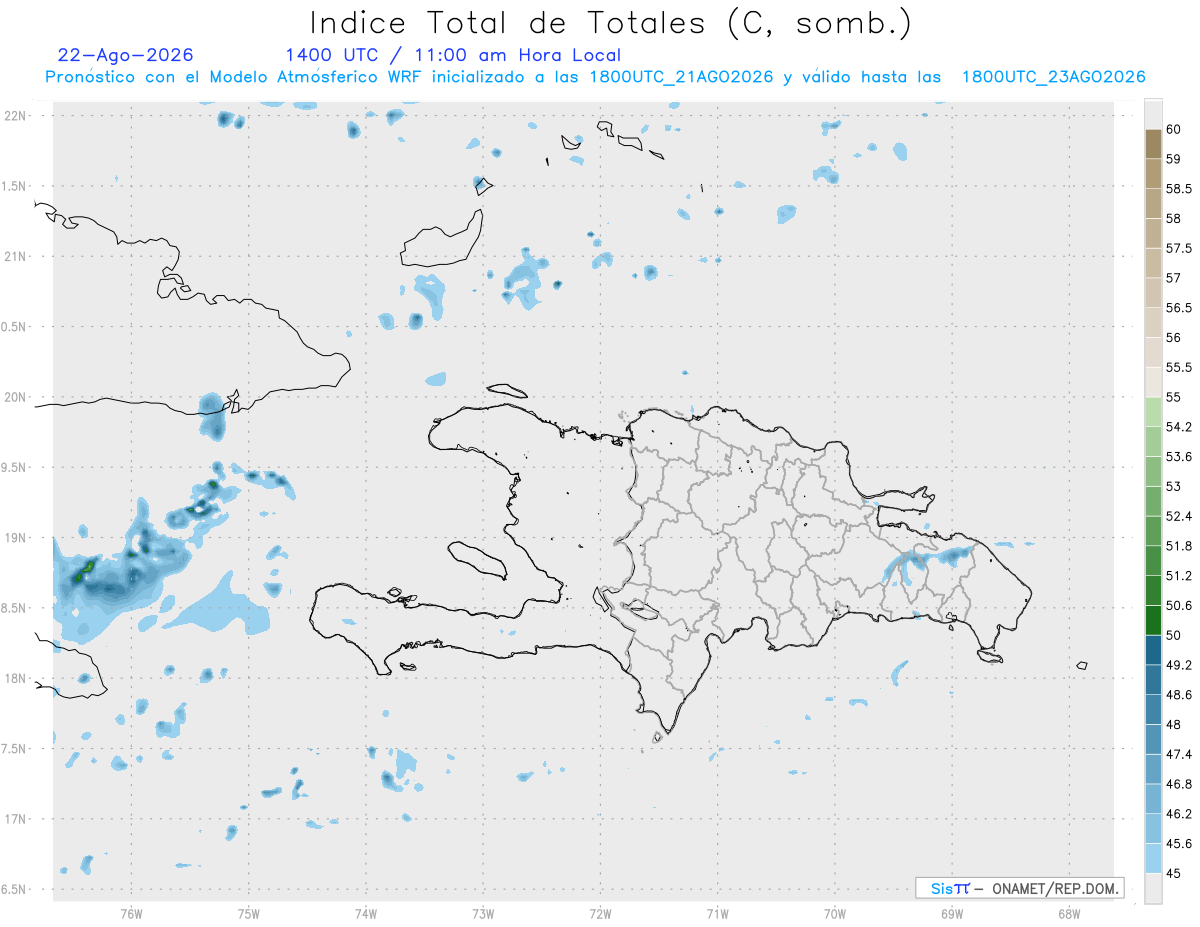Click the colorbar value '53.6'
The height and width of the screenshot is (927, 1200).
[x=1178, y=457]
